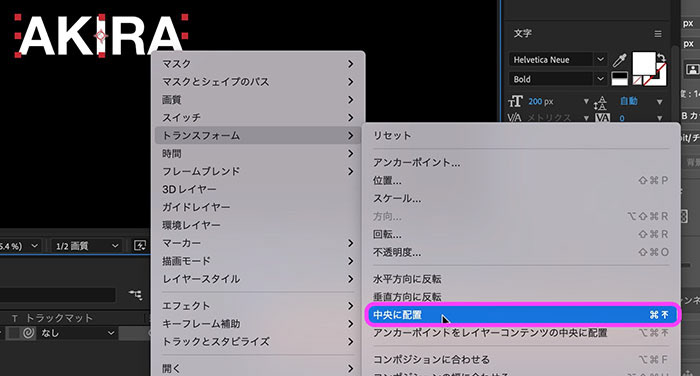This screenshot has height=376, width=700.
Task: Open the マスク submenu
Action: click(258, 64)
